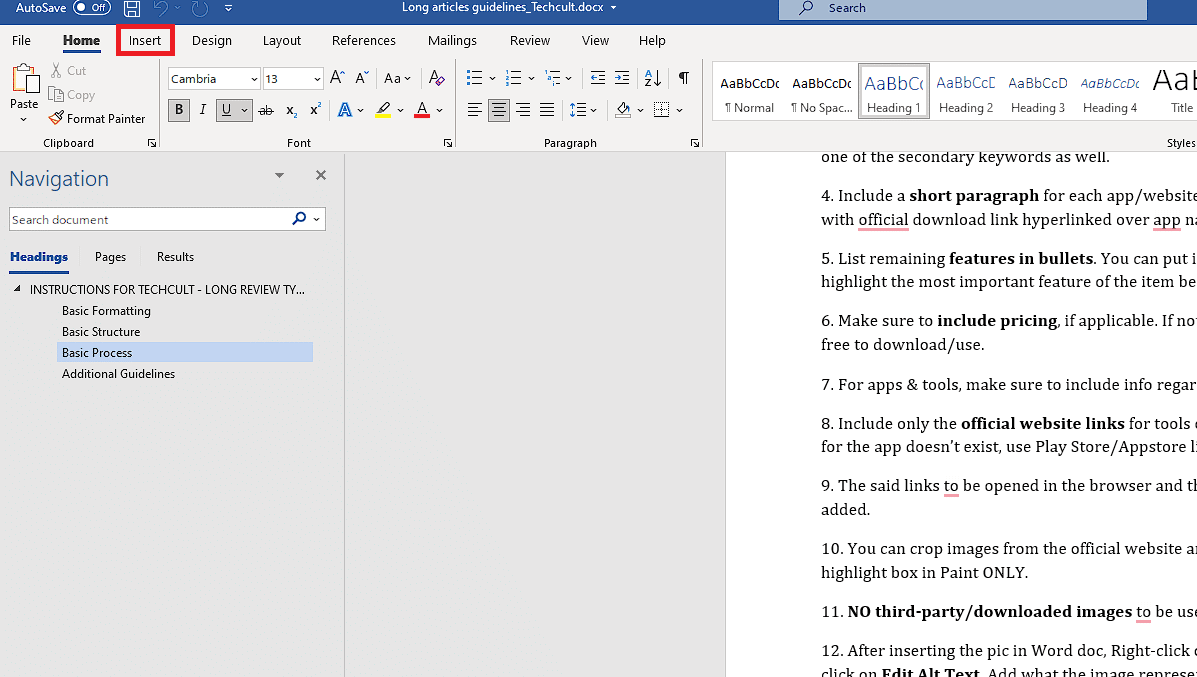Toggle Bold formatting button
The image size is (1197, 677).
coord(179,110)
